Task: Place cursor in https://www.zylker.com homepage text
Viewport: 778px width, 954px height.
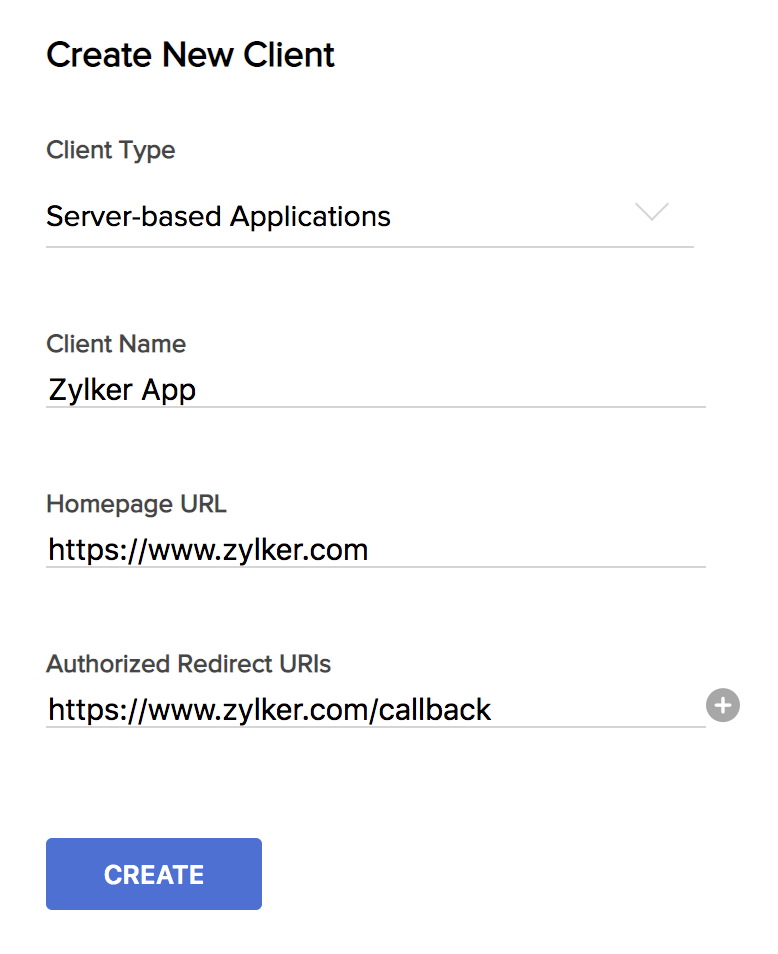Action: point(208,549)
